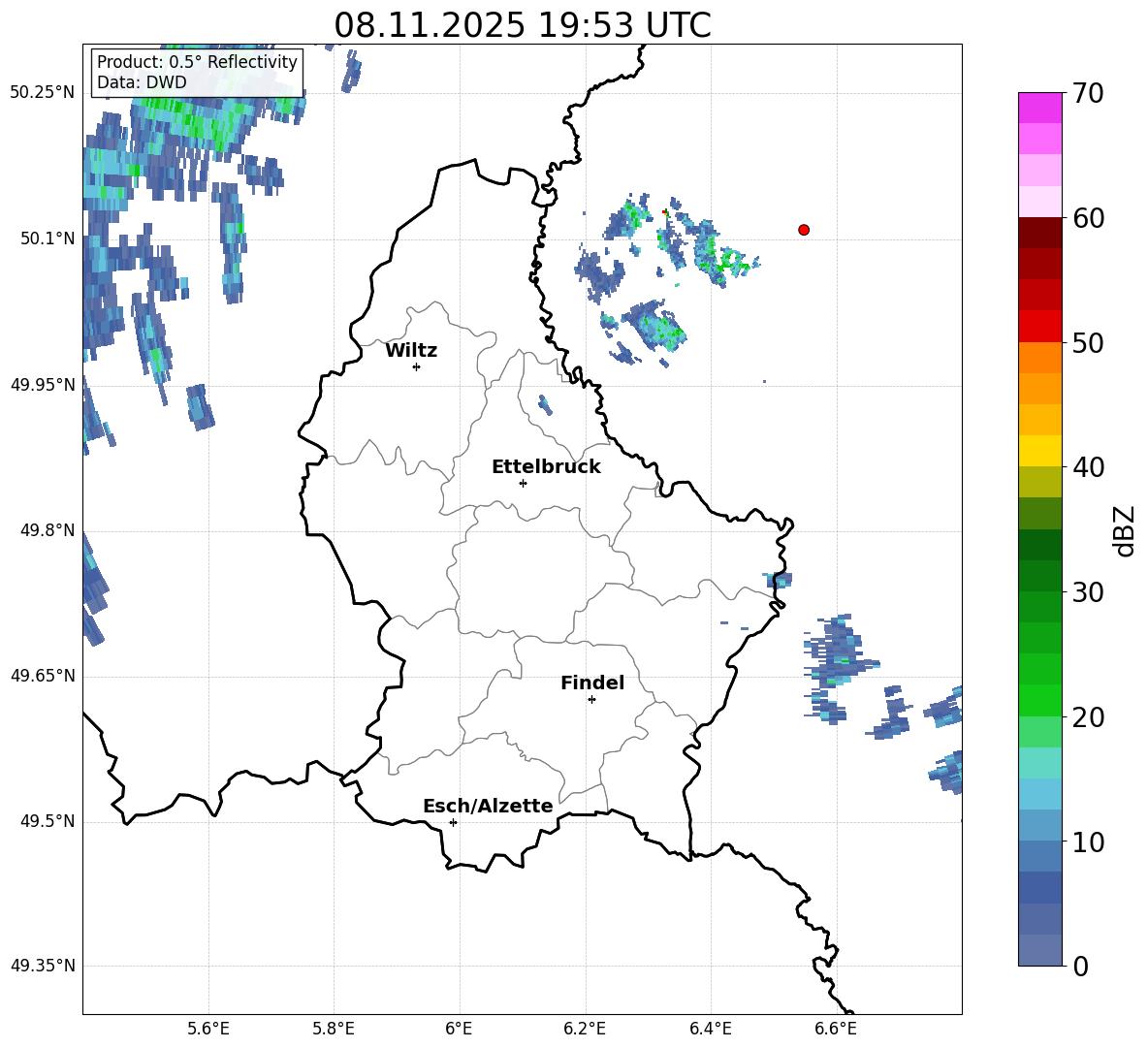Click the Esch/Alzette station cross marker
Viewport: 1148px width, 1048px height.
[453, 822]
